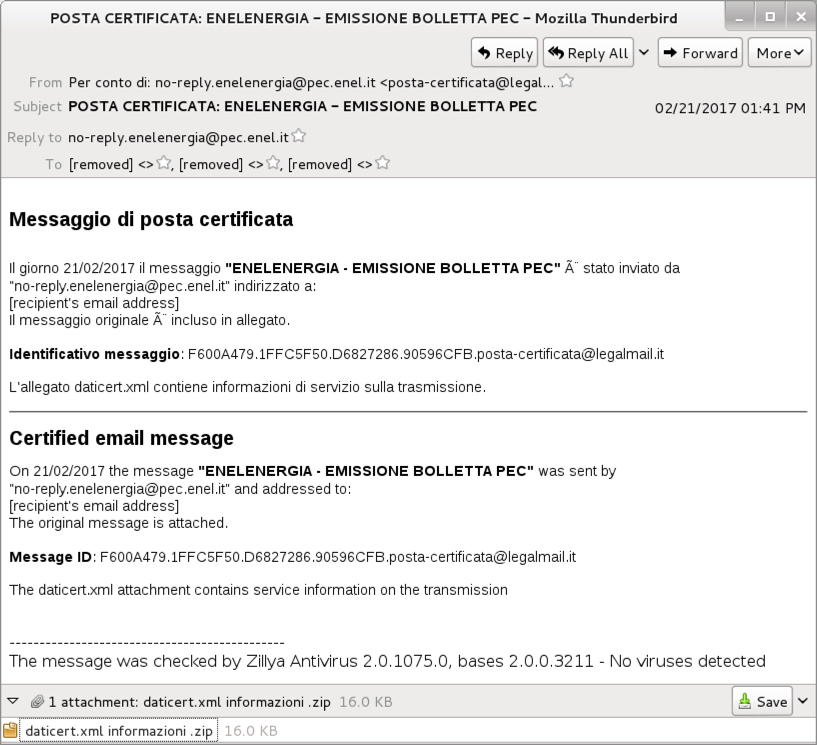Image resolution: width=817 pixels, height=745 pixels.
Task: Click the sender address in From field
Action: click(311, 82)
